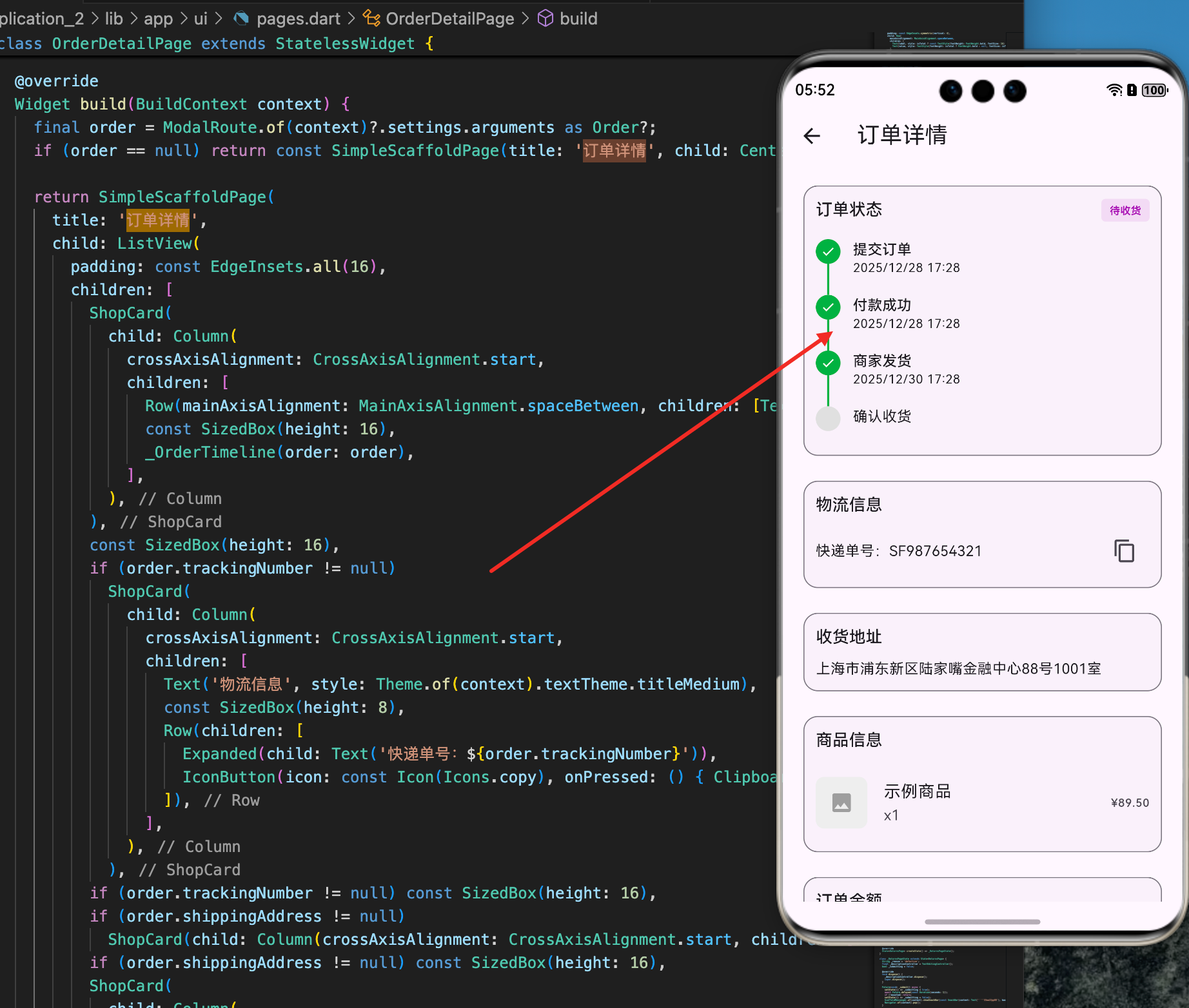
Task: Tap the back arrow on the 订单详情 page
Action: (812, 135)
